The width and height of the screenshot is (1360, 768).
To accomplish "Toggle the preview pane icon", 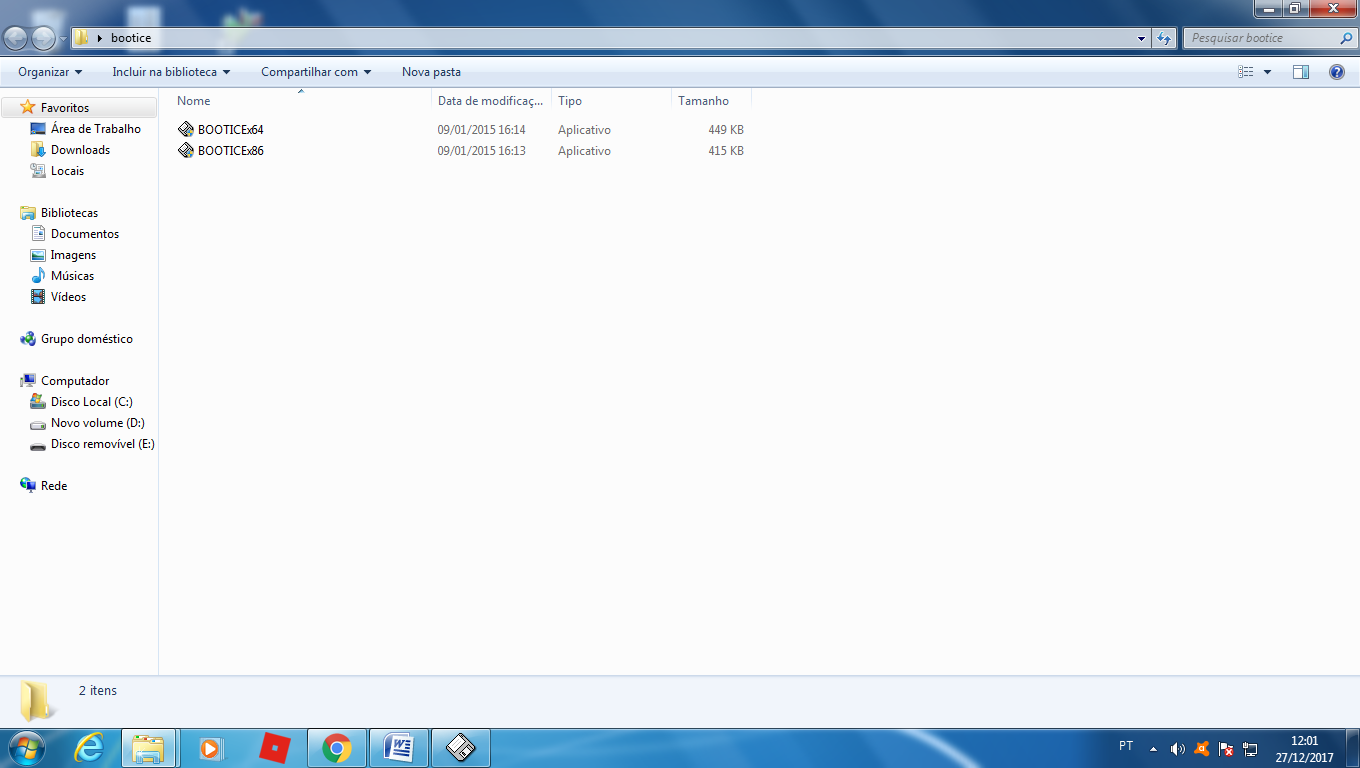I will (x=1300, y=72).
